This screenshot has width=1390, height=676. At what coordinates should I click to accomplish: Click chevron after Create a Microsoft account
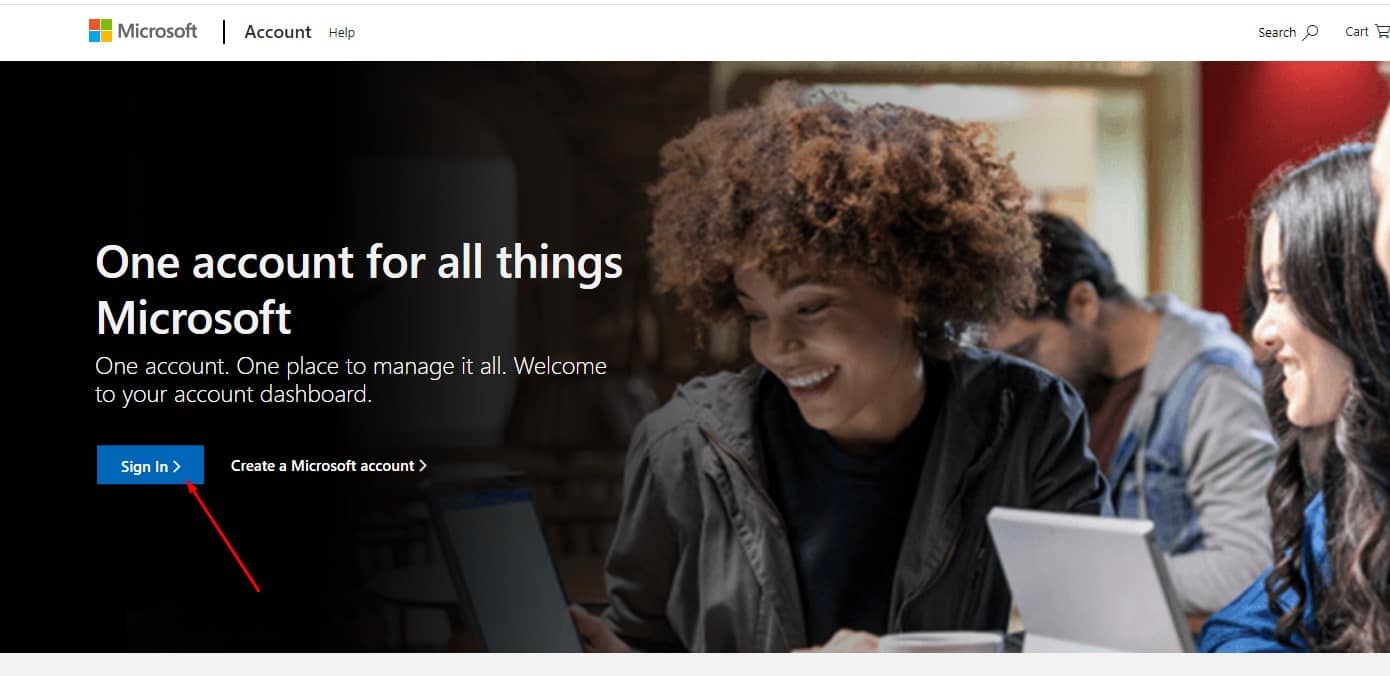[x=423, y=466]
